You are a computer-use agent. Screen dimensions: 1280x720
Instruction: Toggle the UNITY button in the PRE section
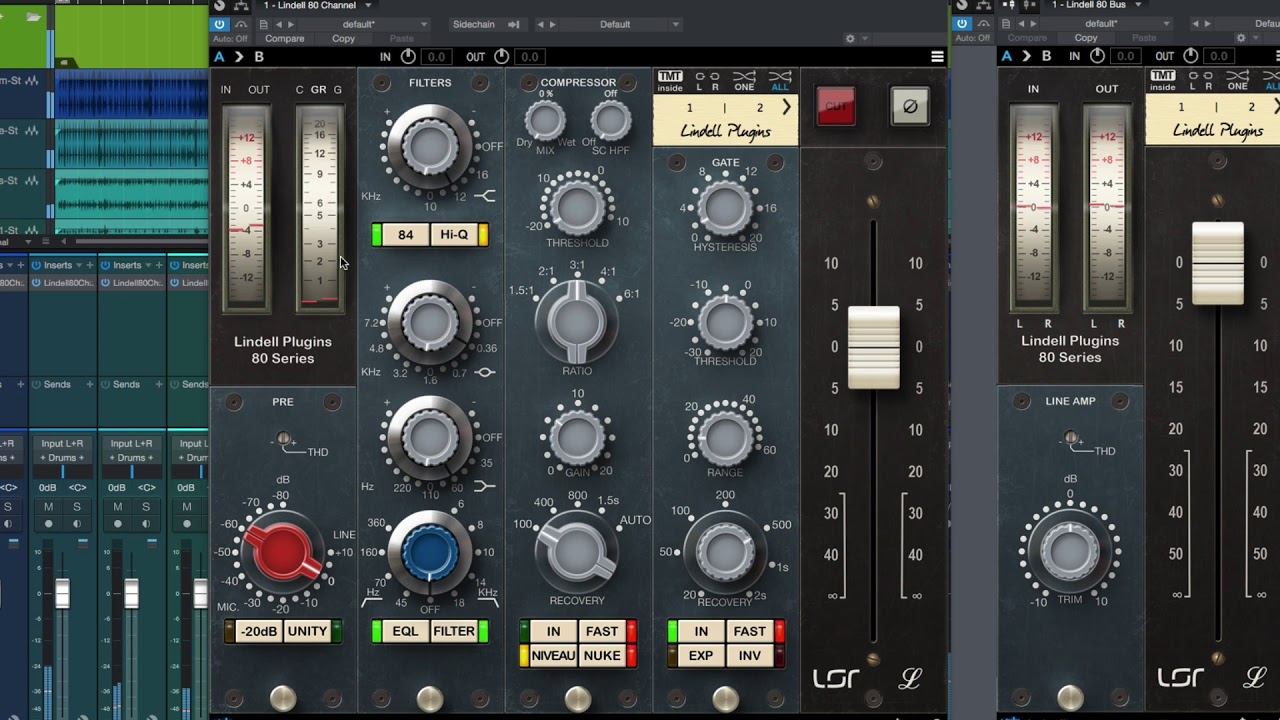307,631
